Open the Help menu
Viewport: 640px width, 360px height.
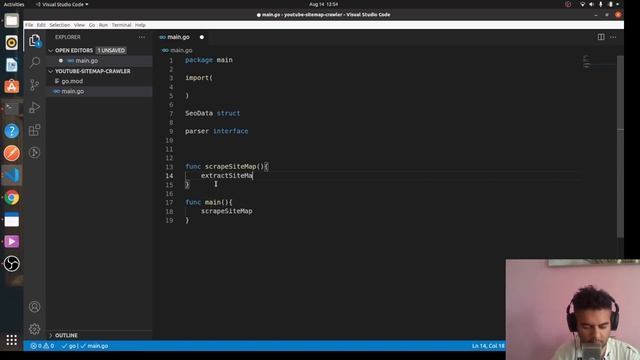click(x=140, y=25)
